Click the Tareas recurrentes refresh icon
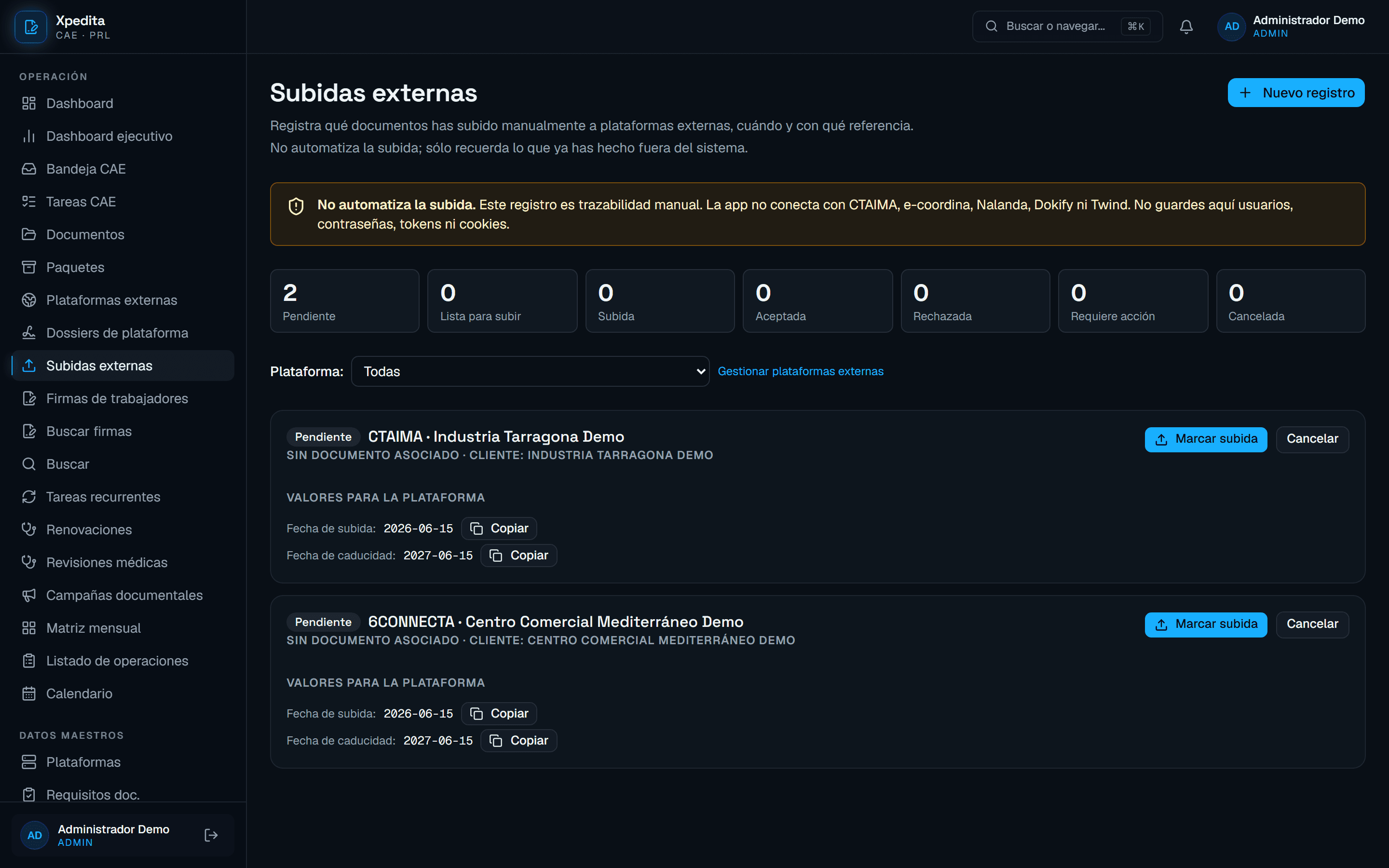1389x868 pixels. coord(29,497)
